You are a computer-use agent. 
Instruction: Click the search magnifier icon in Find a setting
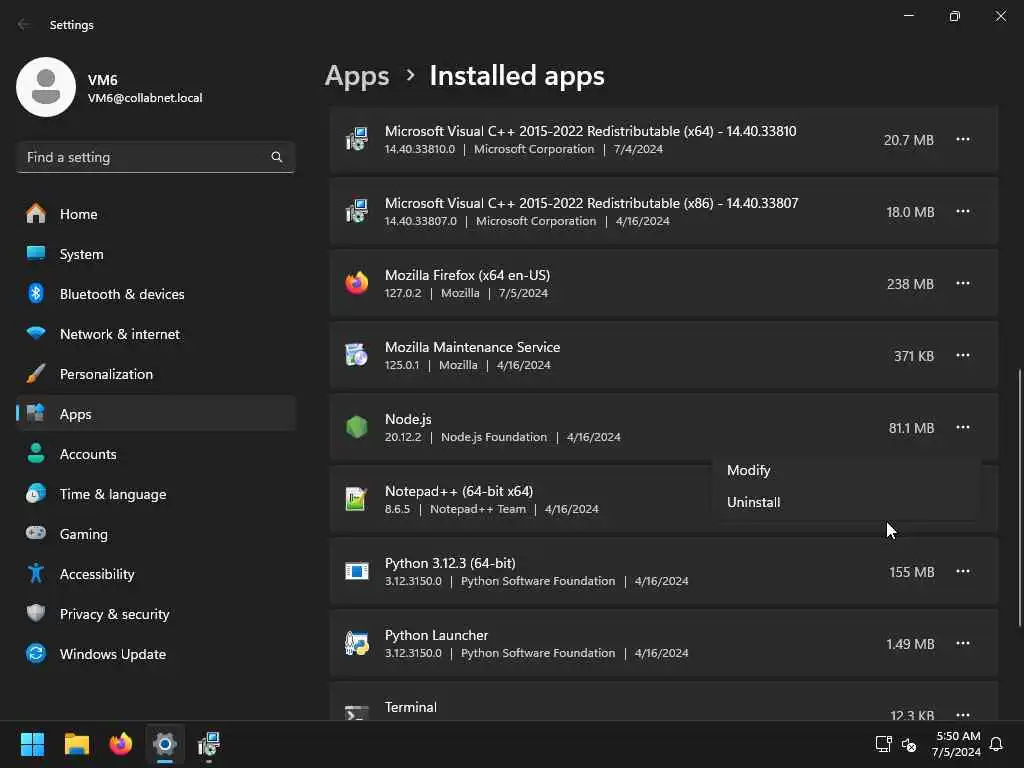(x=277, y=157)
